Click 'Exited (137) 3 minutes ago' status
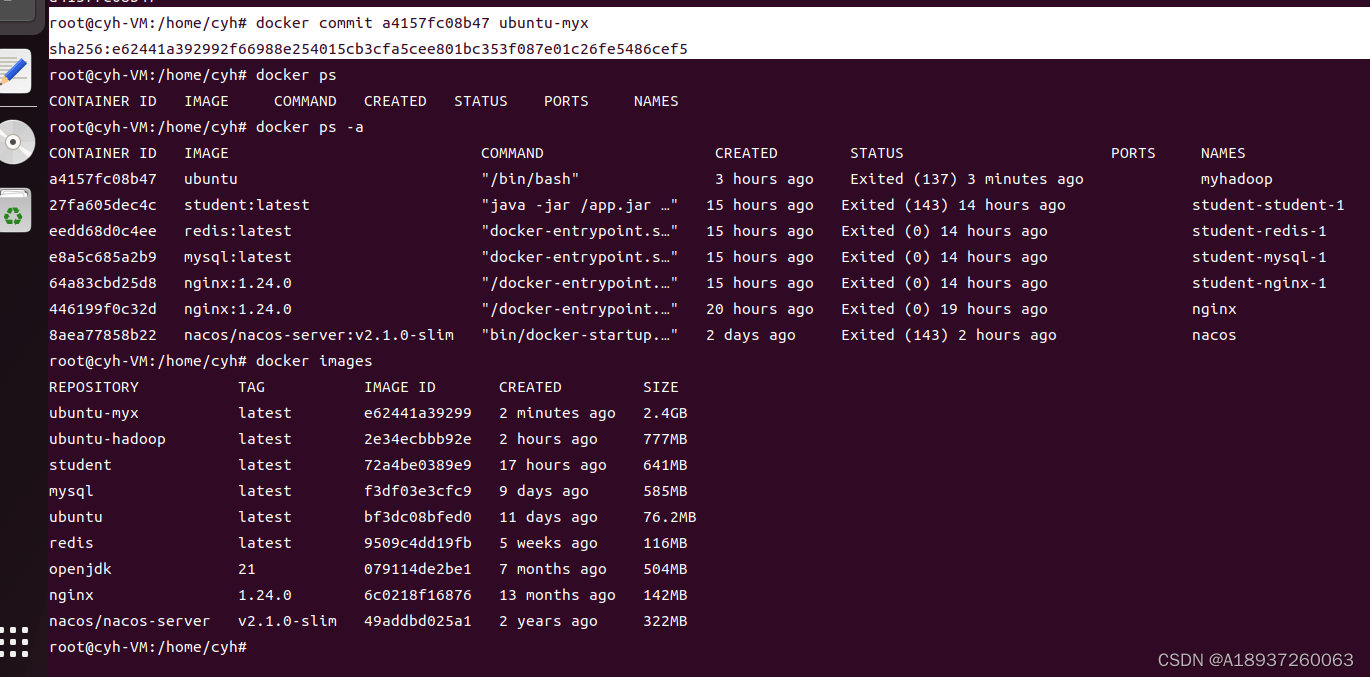The image size is (1370, 677). (x=967, y=179)
